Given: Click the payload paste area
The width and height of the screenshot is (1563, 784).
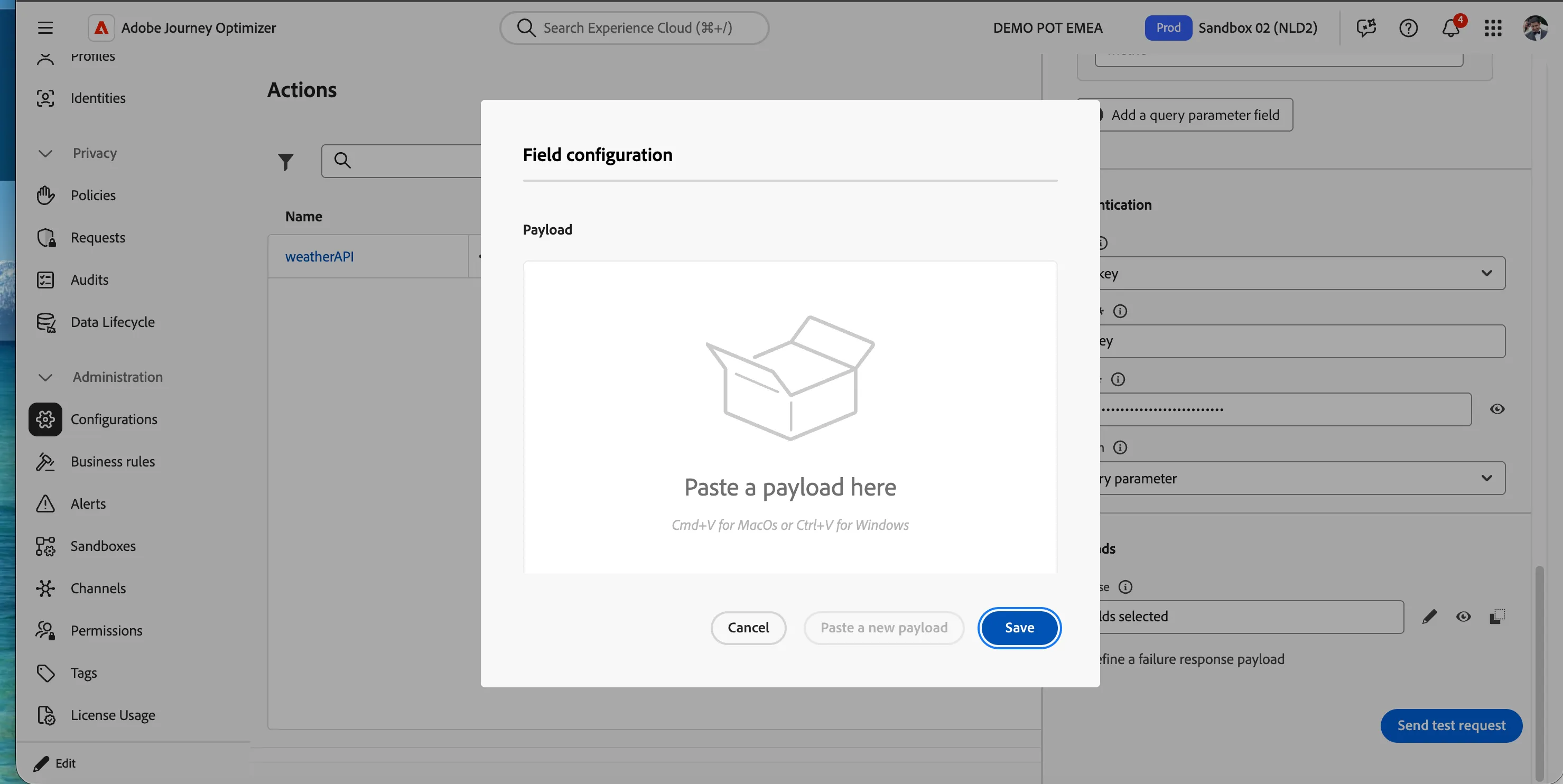Looking at the screenshot, I should coord(789,417).
